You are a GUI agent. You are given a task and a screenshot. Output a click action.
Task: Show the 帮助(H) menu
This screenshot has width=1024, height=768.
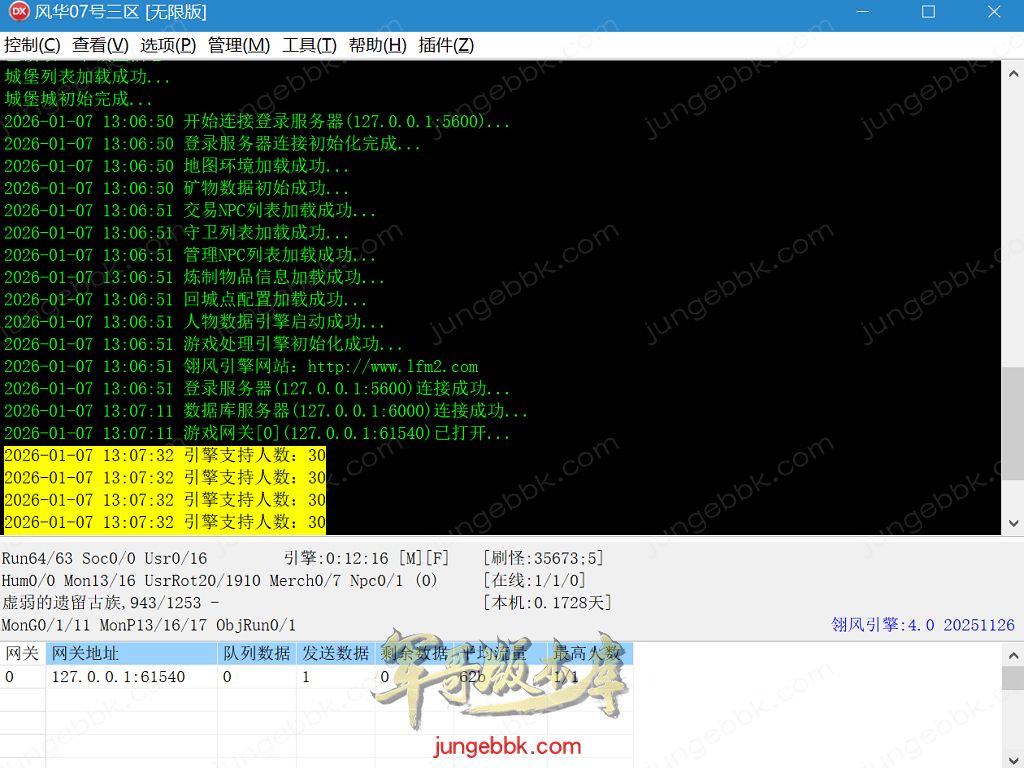coord(377,45)
